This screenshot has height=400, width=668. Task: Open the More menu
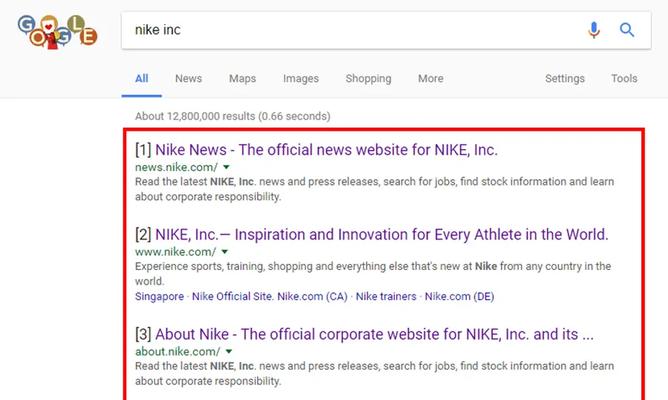click(x=430, y=79)
